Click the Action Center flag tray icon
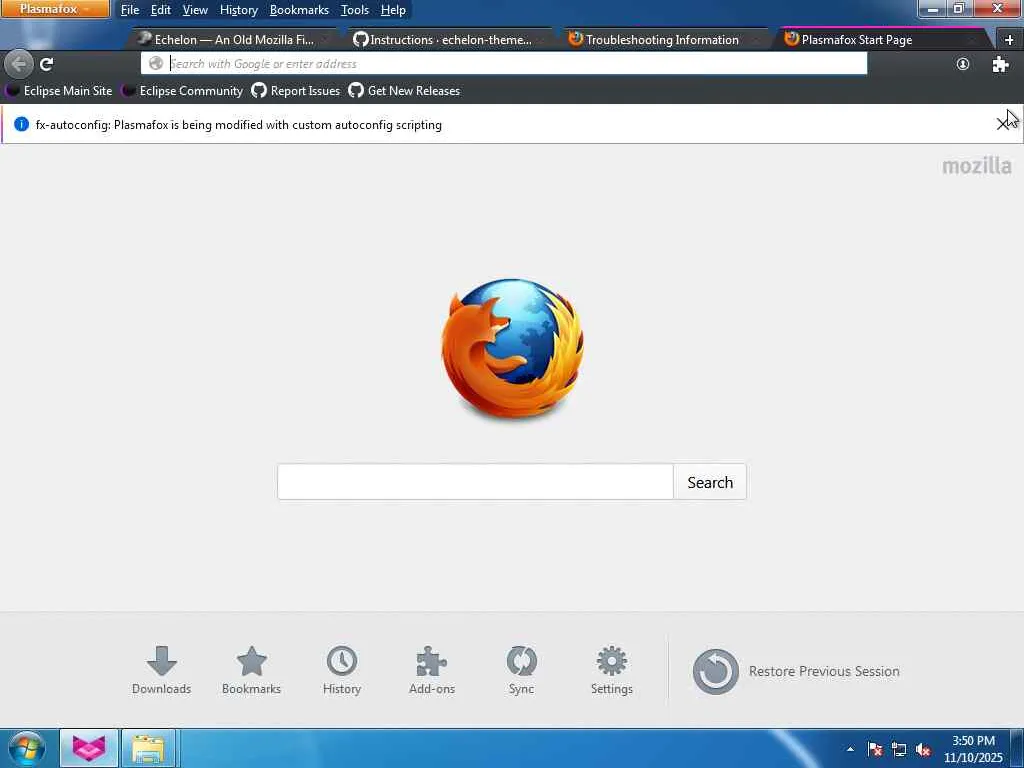 (875, 750)
